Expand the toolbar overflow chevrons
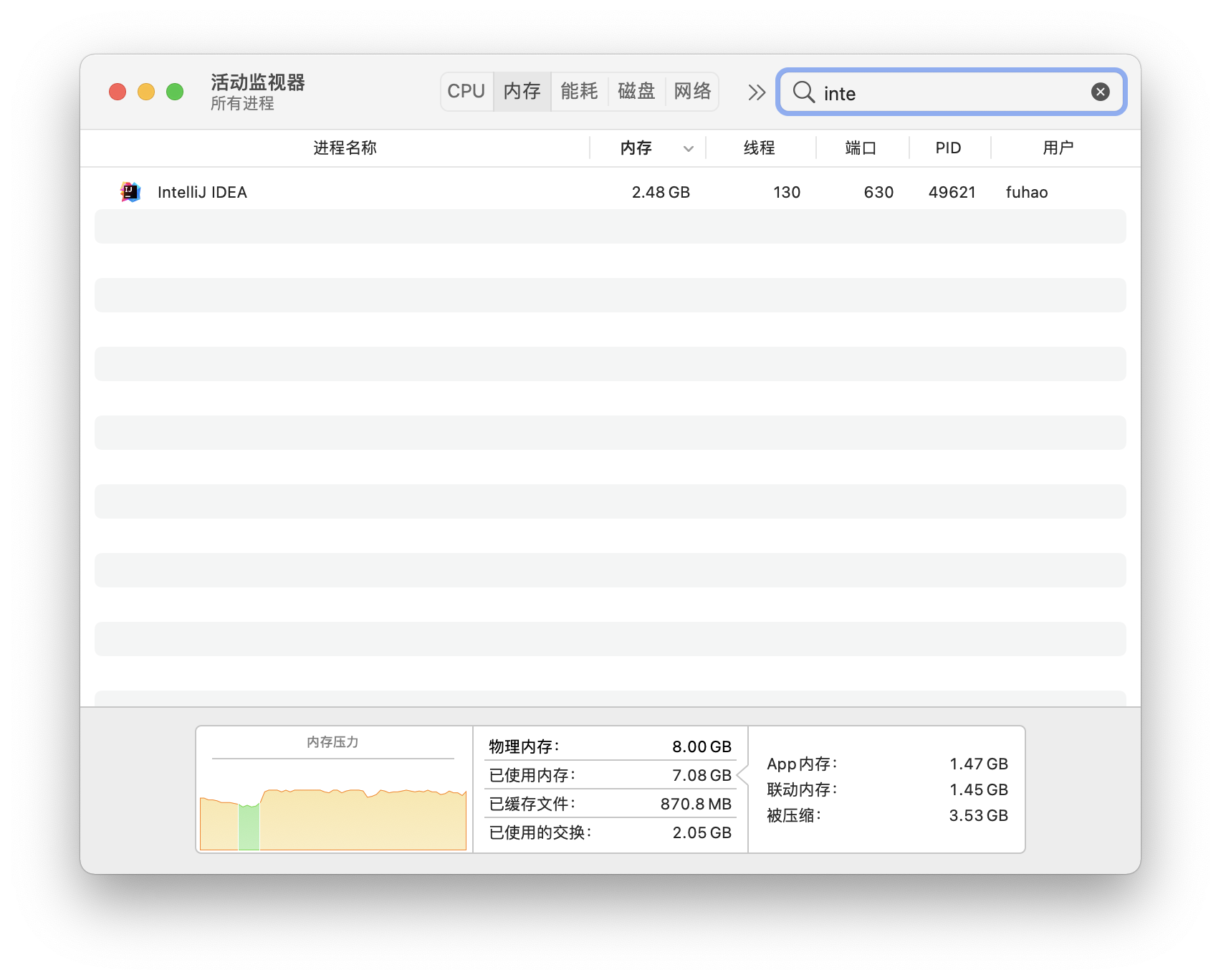The width and height of the screenshot is (1221, 980). [757, 92]
